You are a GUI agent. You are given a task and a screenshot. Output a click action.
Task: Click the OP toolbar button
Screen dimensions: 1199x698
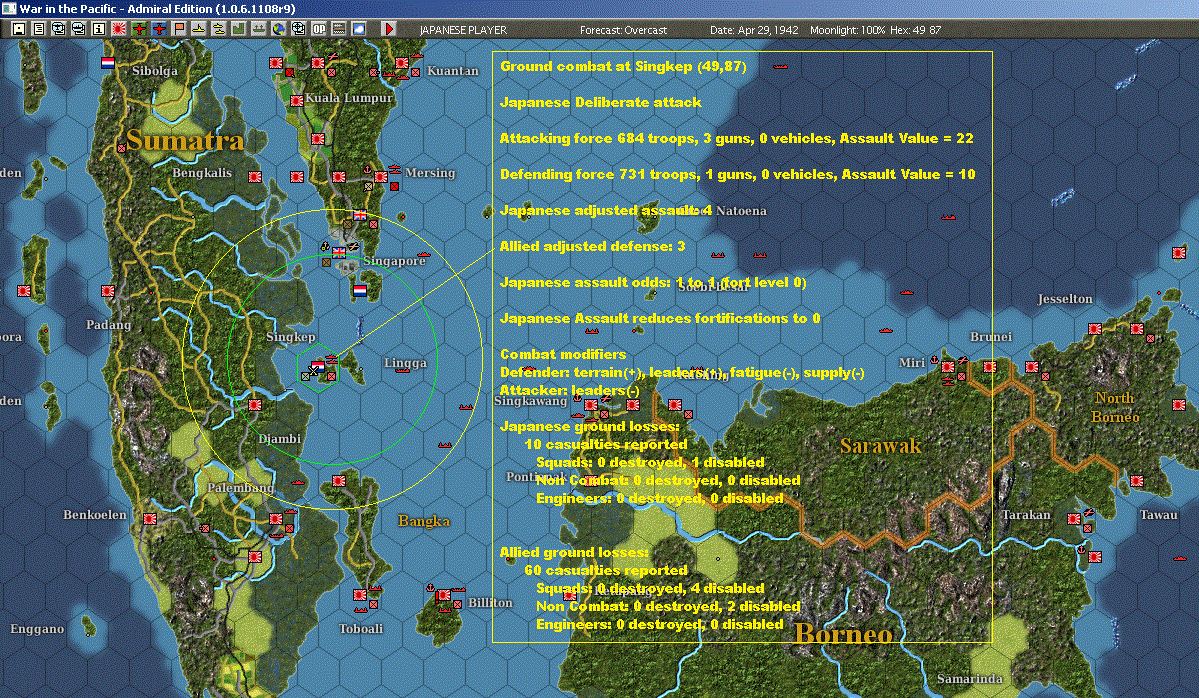point(319,29)
